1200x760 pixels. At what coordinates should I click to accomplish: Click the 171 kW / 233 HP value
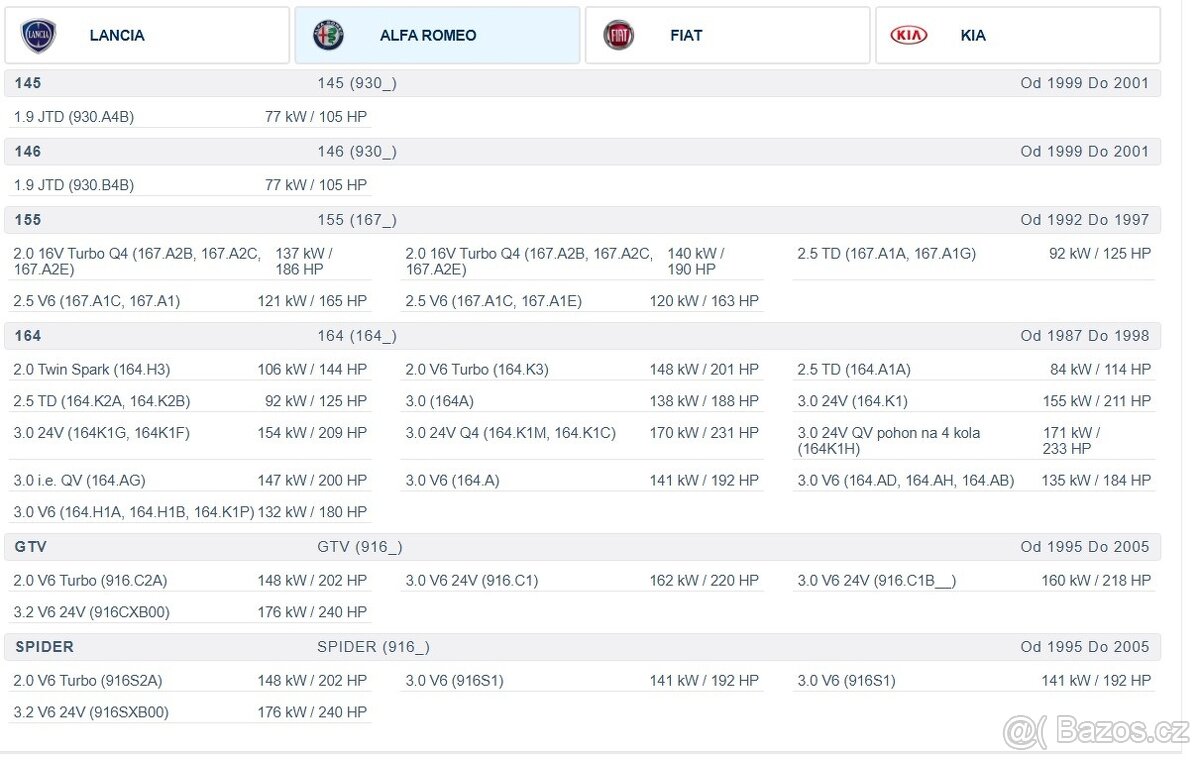pyautogui.click(x=1072, y=441)
